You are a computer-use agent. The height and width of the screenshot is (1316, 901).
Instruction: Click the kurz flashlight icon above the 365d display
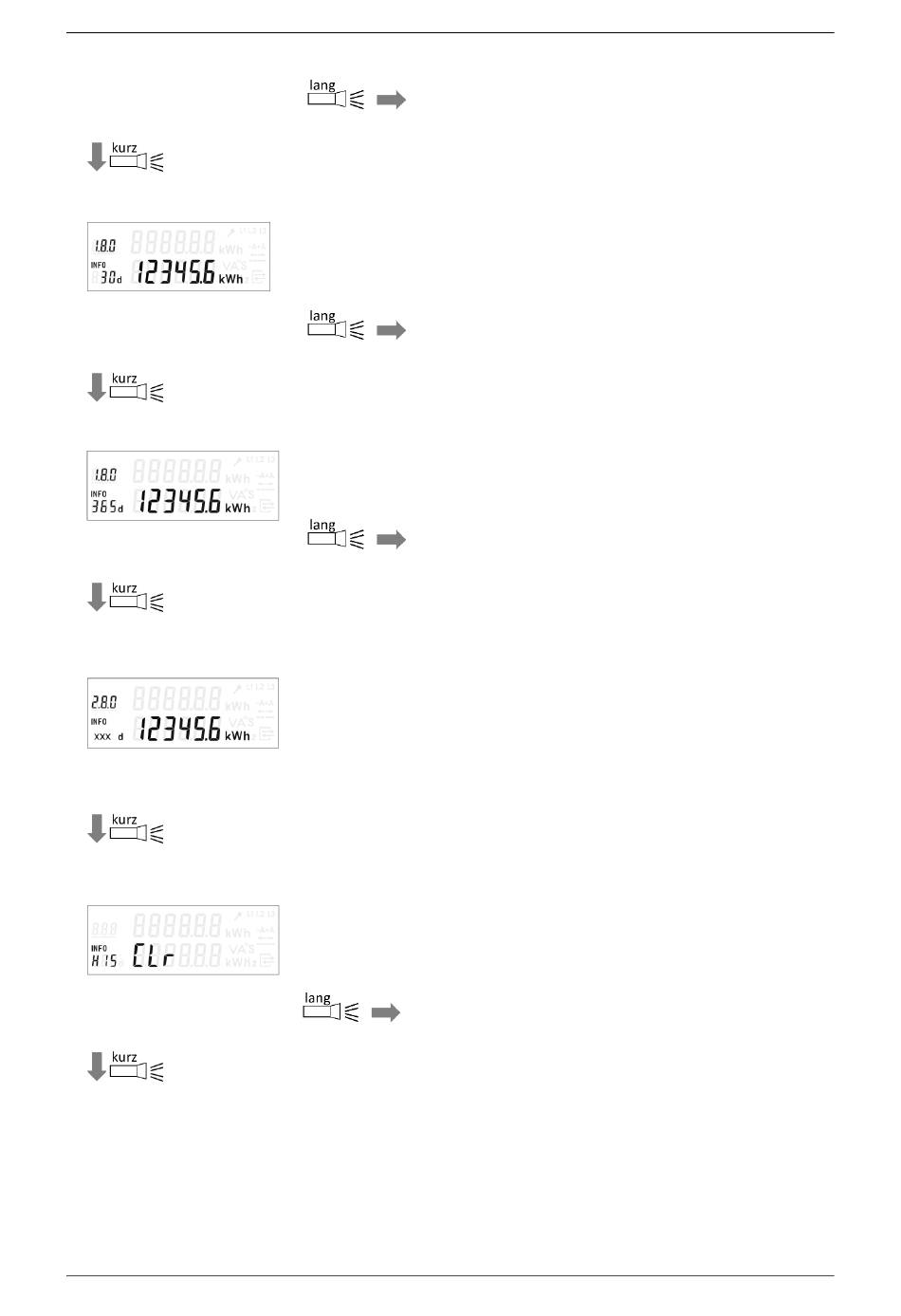[x=137, y=387]
